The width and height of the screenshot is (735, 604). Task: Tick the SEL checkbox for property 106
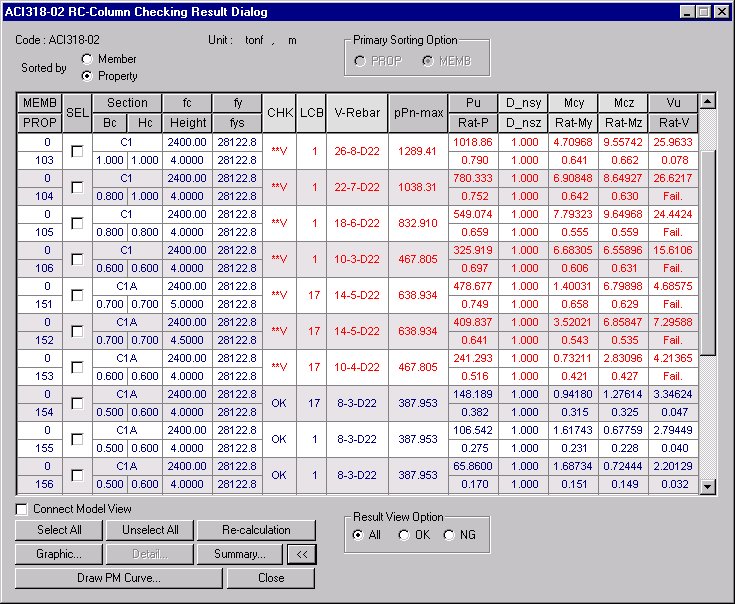coord(77,259)
